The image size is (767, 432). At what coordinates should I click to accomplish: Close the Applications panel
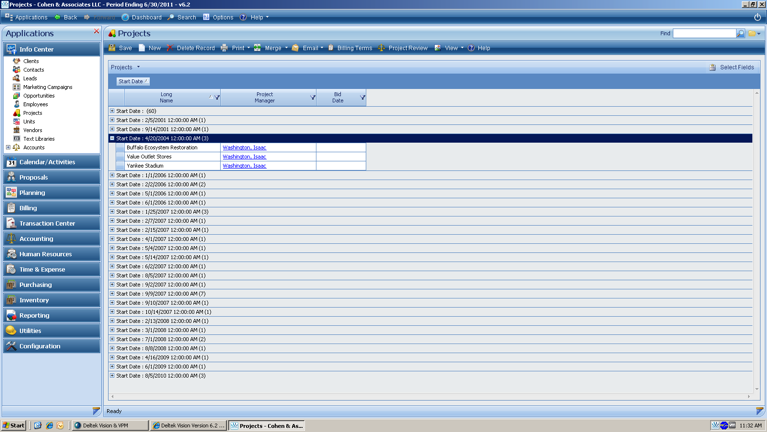(96, 32)
